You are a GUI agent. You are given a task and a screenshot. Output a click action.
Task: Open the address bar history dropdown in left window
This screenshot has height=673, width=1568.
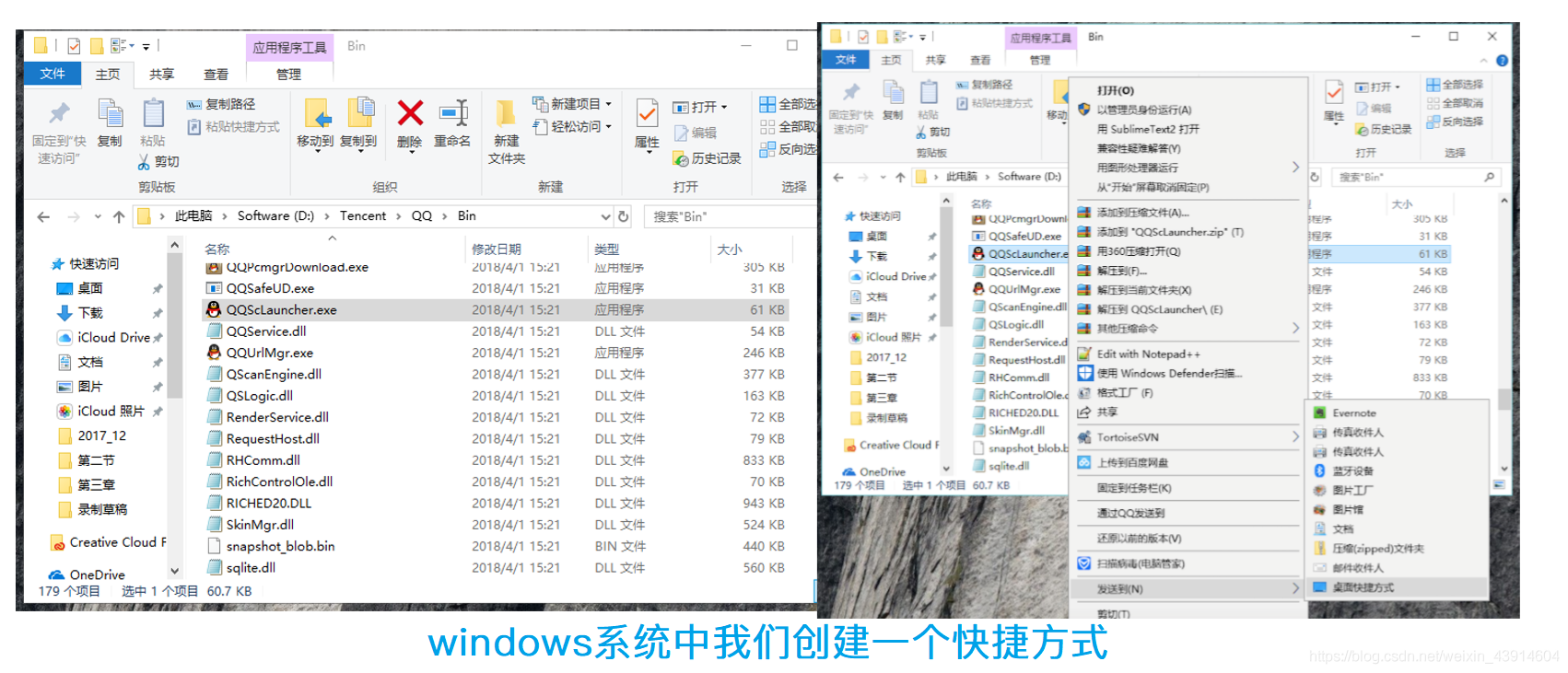click(605, 216)
